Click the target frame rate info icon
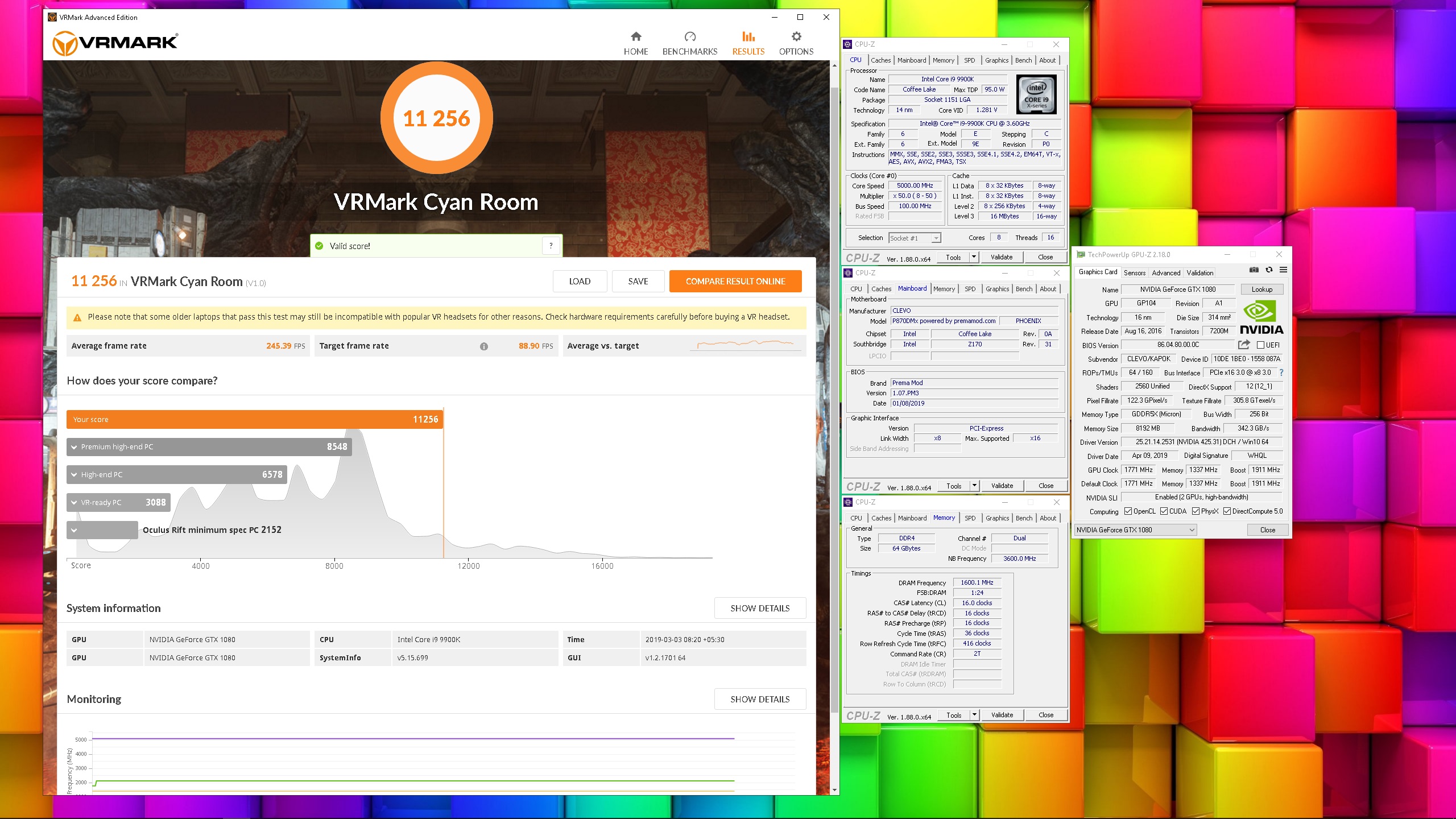The height and width of the screenshot is (819, 1456). (484, 346)
